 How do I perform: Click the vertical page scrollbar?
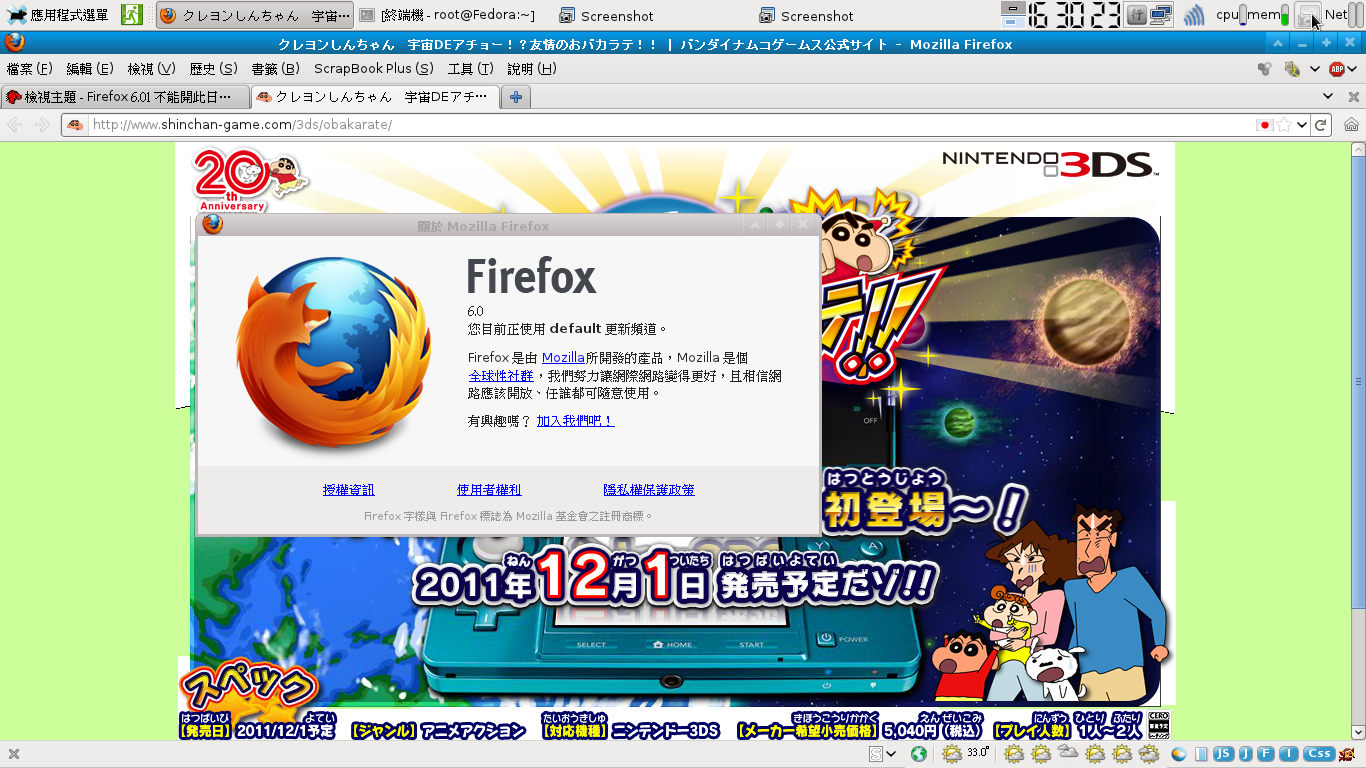(x=1358, y=381)
